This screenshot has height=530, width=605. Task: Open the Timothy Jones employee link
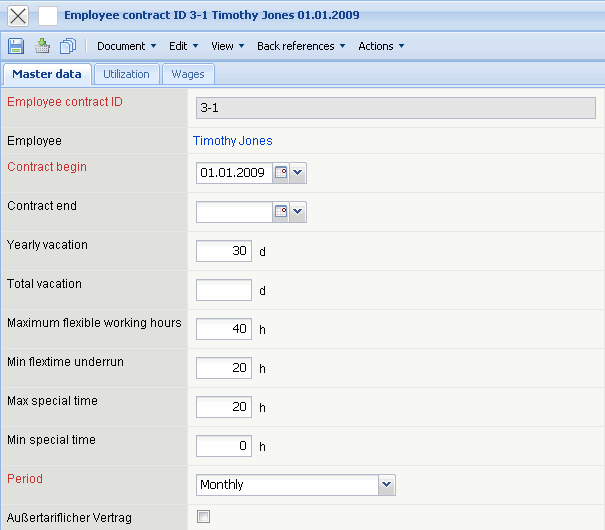(232, 141)
